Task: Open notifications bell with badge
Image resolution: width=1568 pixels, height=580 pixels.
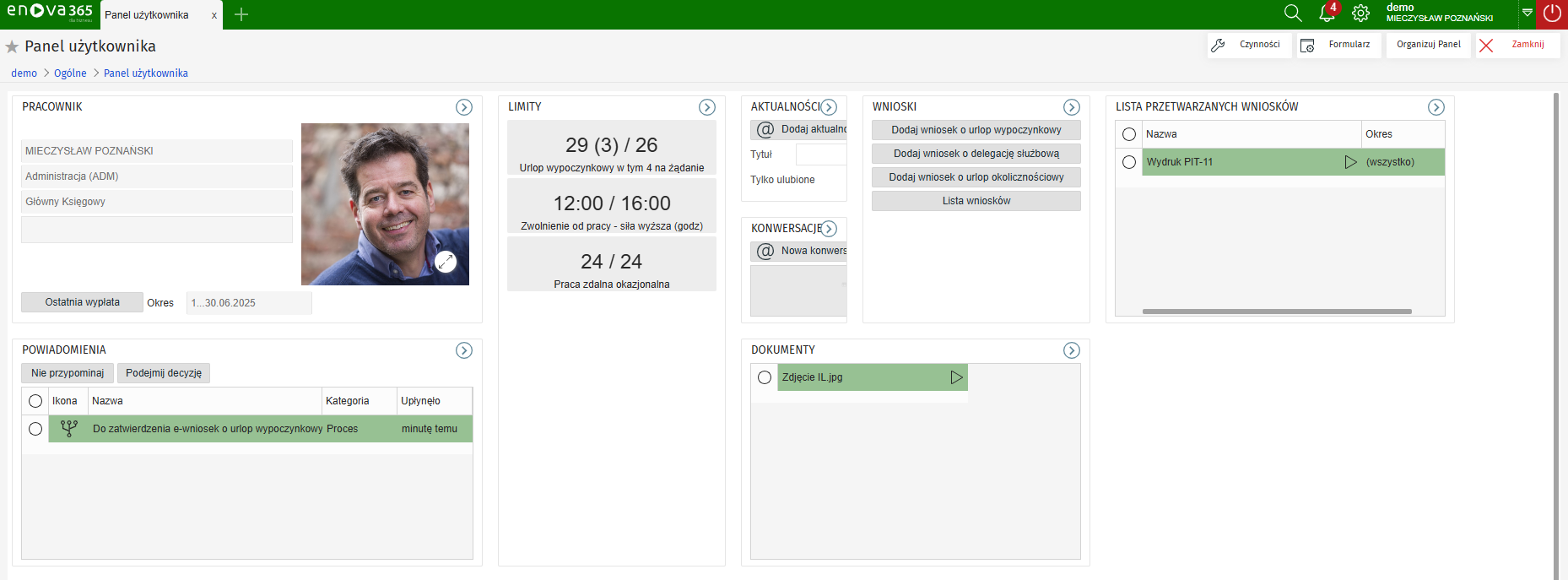Action: 1327,14
